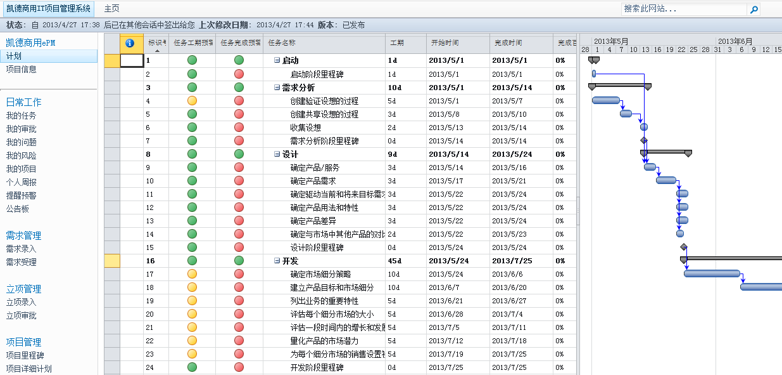
Task: Open 我的审批 in sidebar
Action: (21, 129)
